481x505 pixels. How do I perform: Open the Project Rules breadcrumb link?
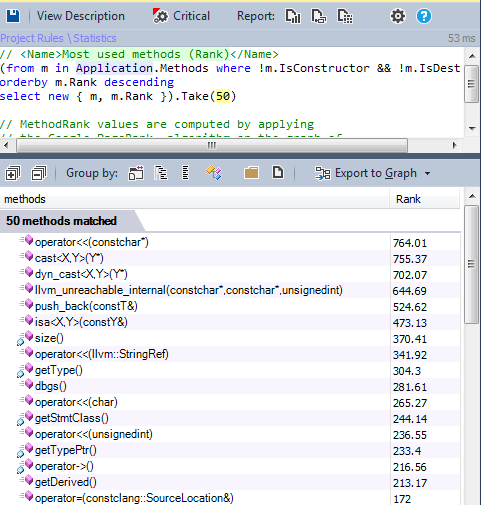coord(32,38)
